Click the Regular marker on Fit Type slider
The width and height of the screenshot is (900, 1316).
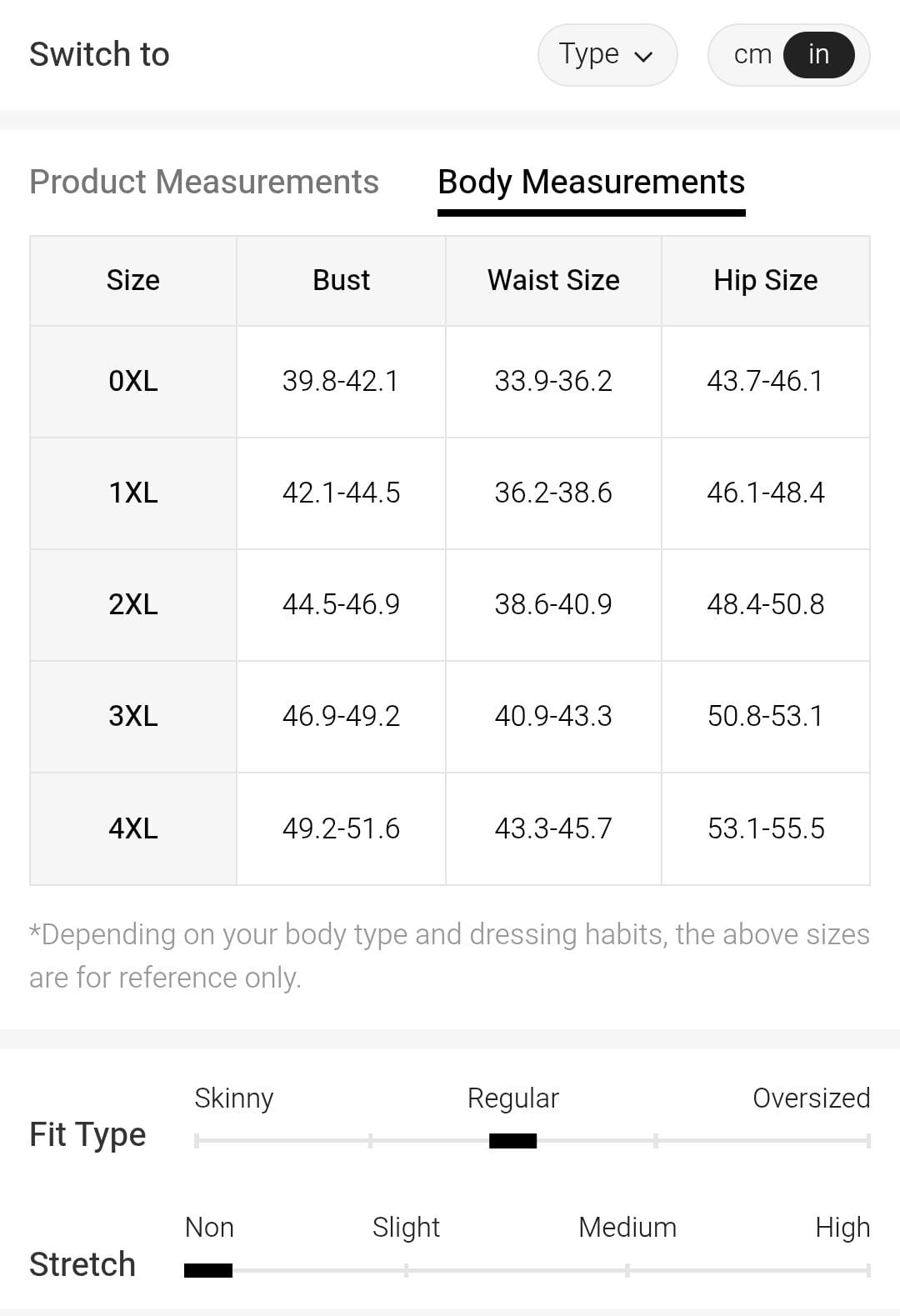pos(512,1141)
